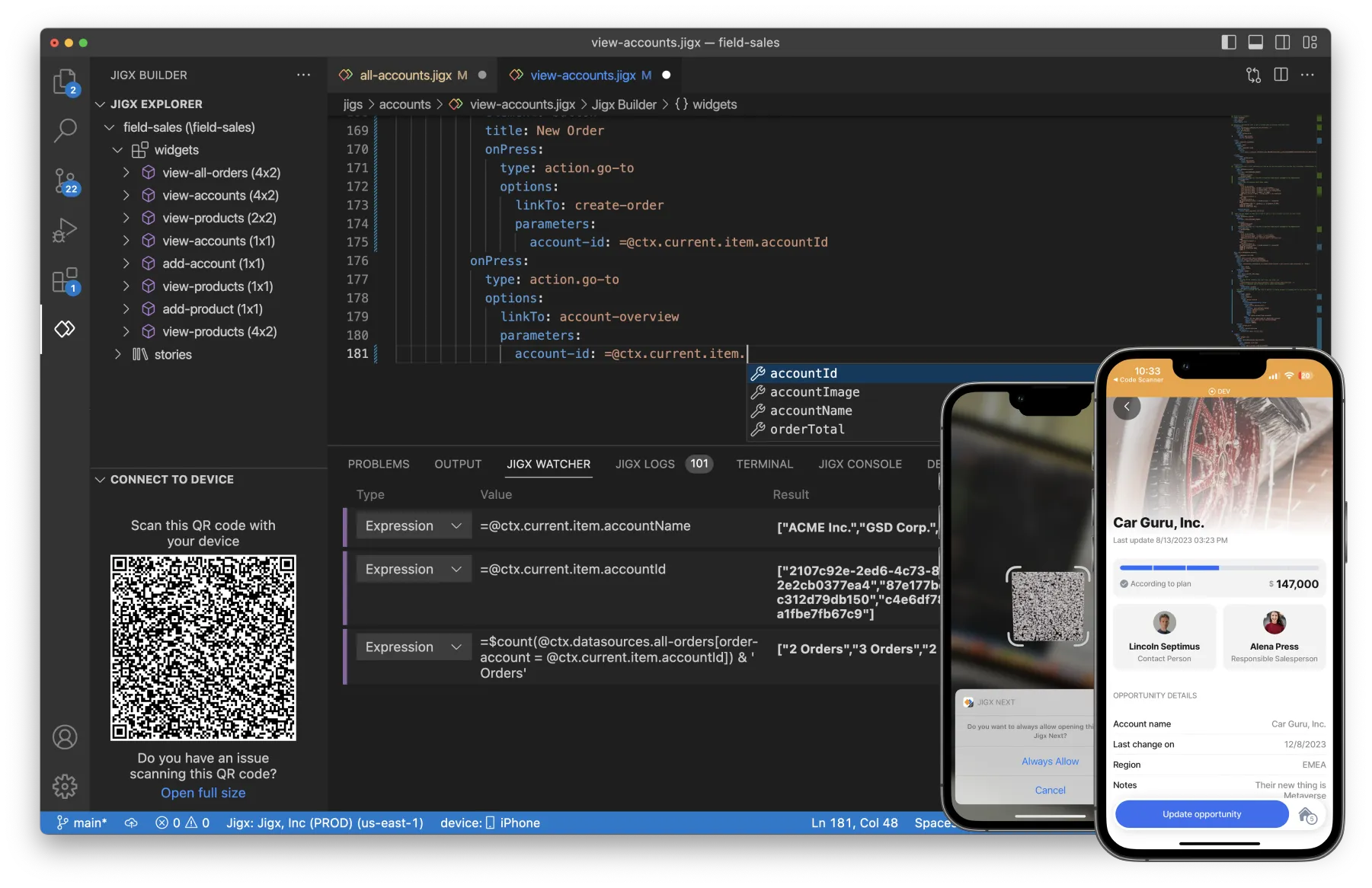Click the watcher value =@ctx.current.item.accountName

[x=585, y=526]
